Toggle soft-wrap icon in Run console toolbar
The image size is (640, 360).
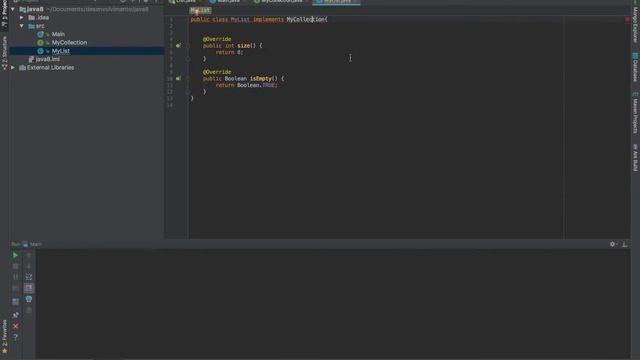click(29, 277)
